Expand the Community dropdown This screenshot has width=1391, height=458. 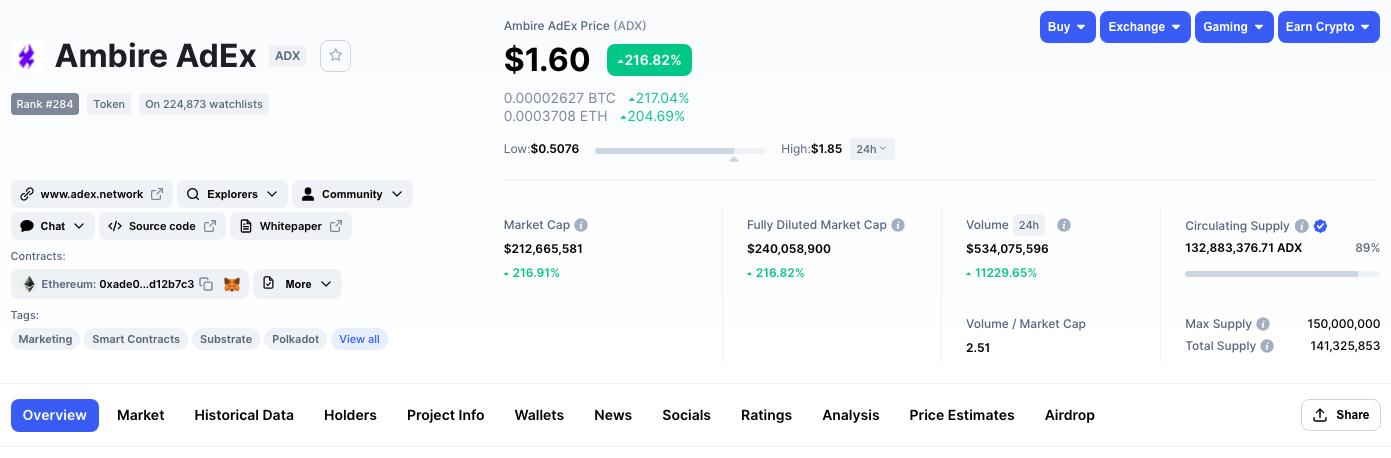pyautogui.click(x=352, y=194)
